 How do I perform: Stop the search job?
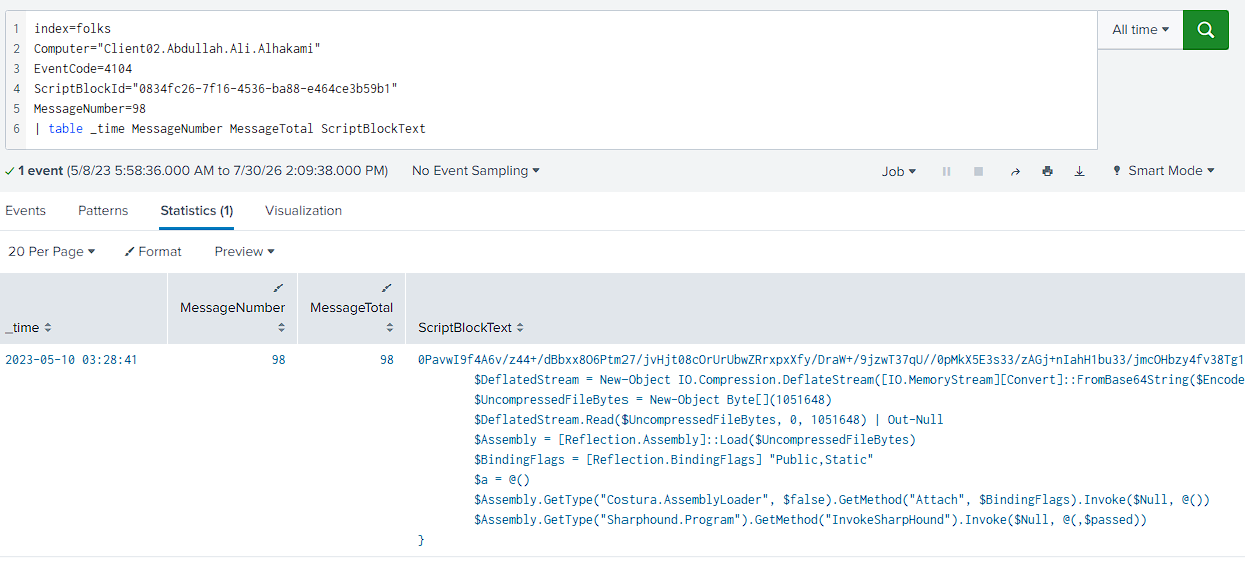pos(979,171)
